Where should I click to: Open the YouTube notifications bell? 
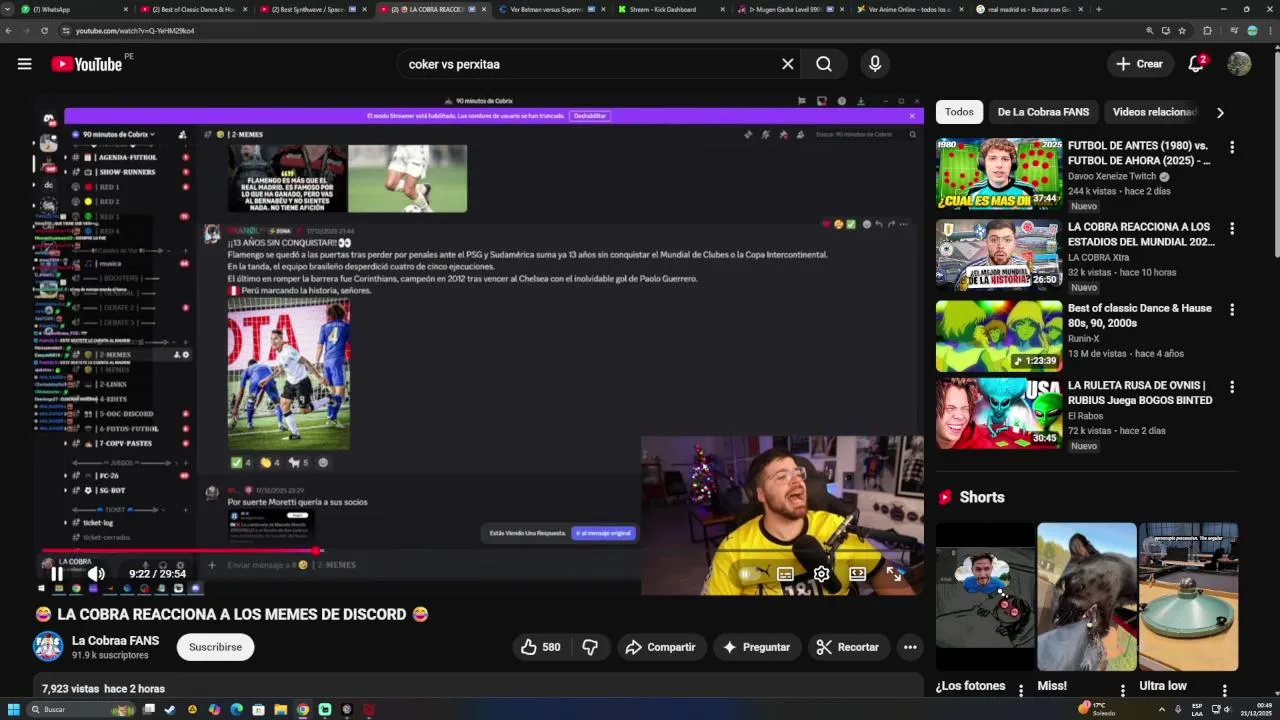(1196, 64)
